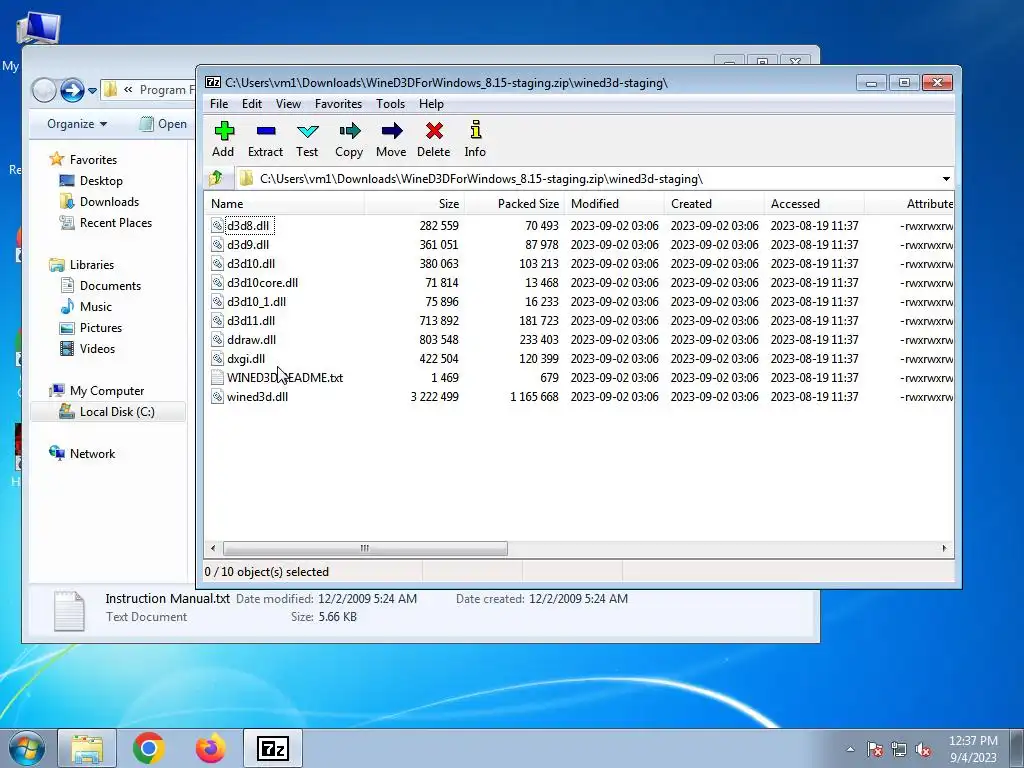Sort files by Size column
1024x768 pixels.
click(414, 204)
